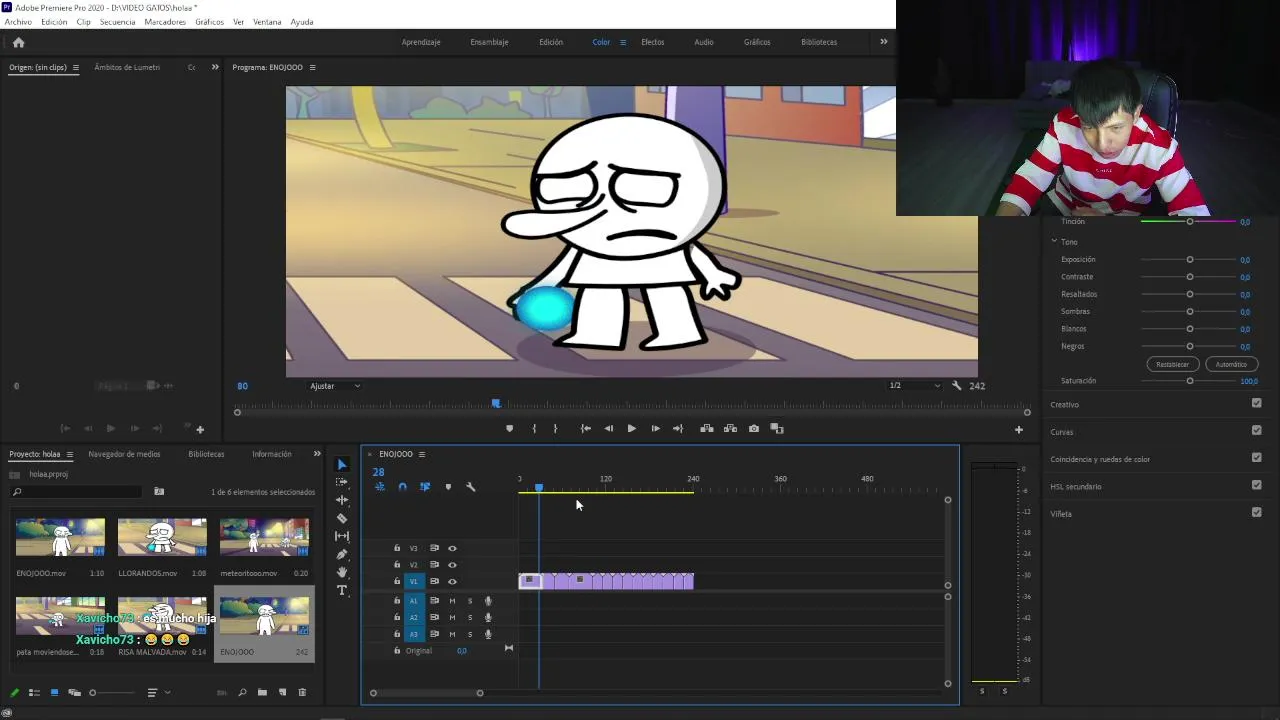Solo audio track A2
Viewport: 1280px width, 720px height.
(x=470, y=618)
